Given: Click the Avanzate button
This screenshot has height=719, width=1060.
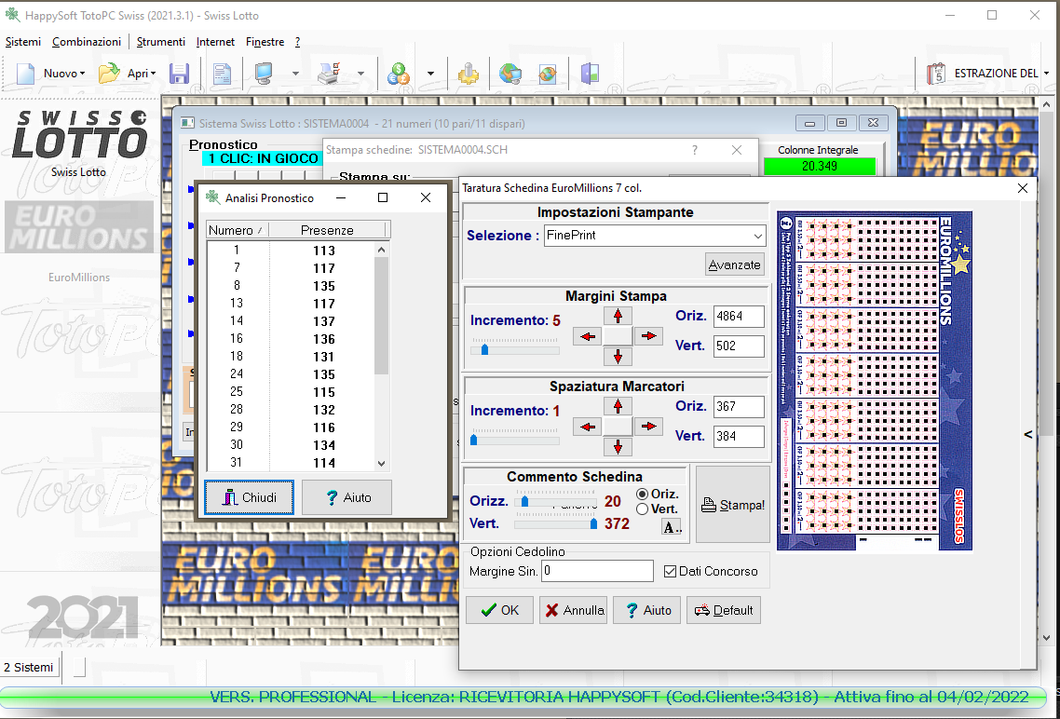Looking at the screenshot, I should pos(734,265).
